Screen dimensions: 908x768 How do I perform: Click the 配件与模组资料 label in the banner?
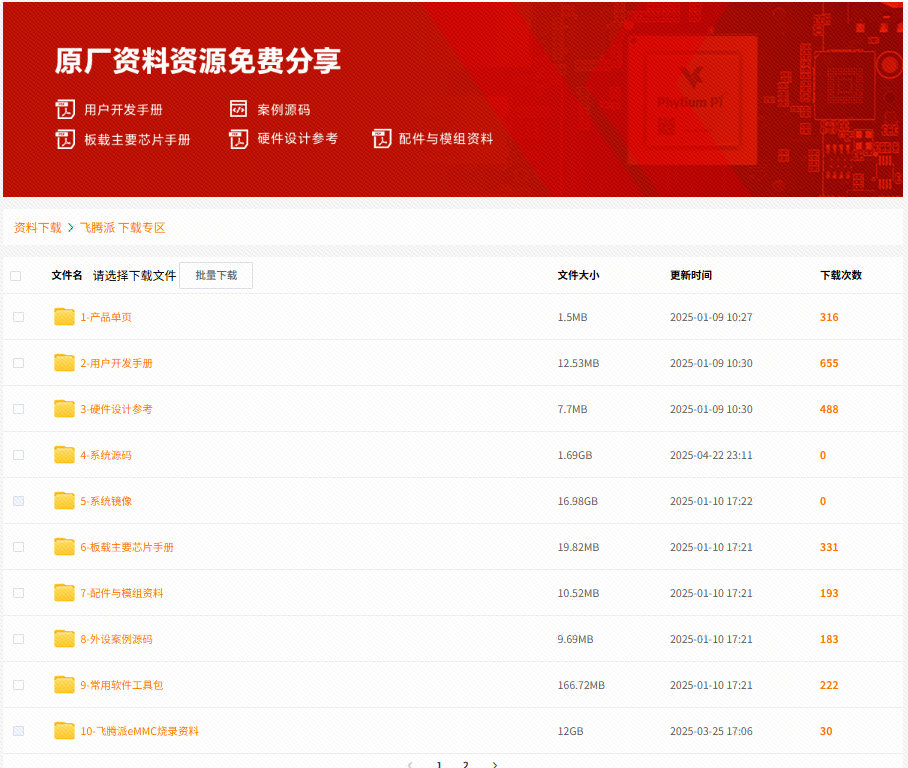point(446,138)
